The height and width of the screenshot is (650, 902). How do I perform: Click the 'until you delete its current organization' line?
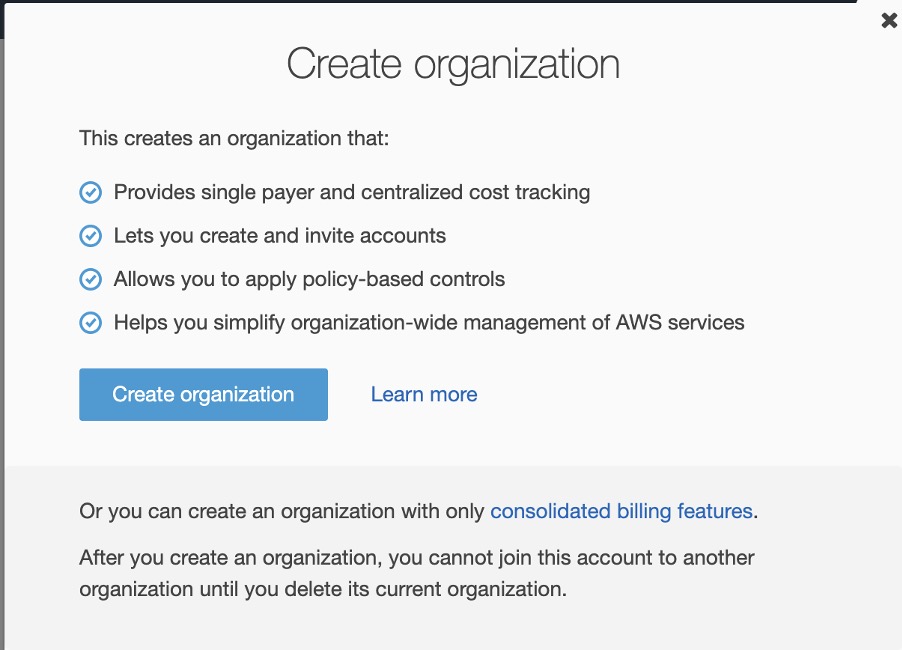coord(323,589)
